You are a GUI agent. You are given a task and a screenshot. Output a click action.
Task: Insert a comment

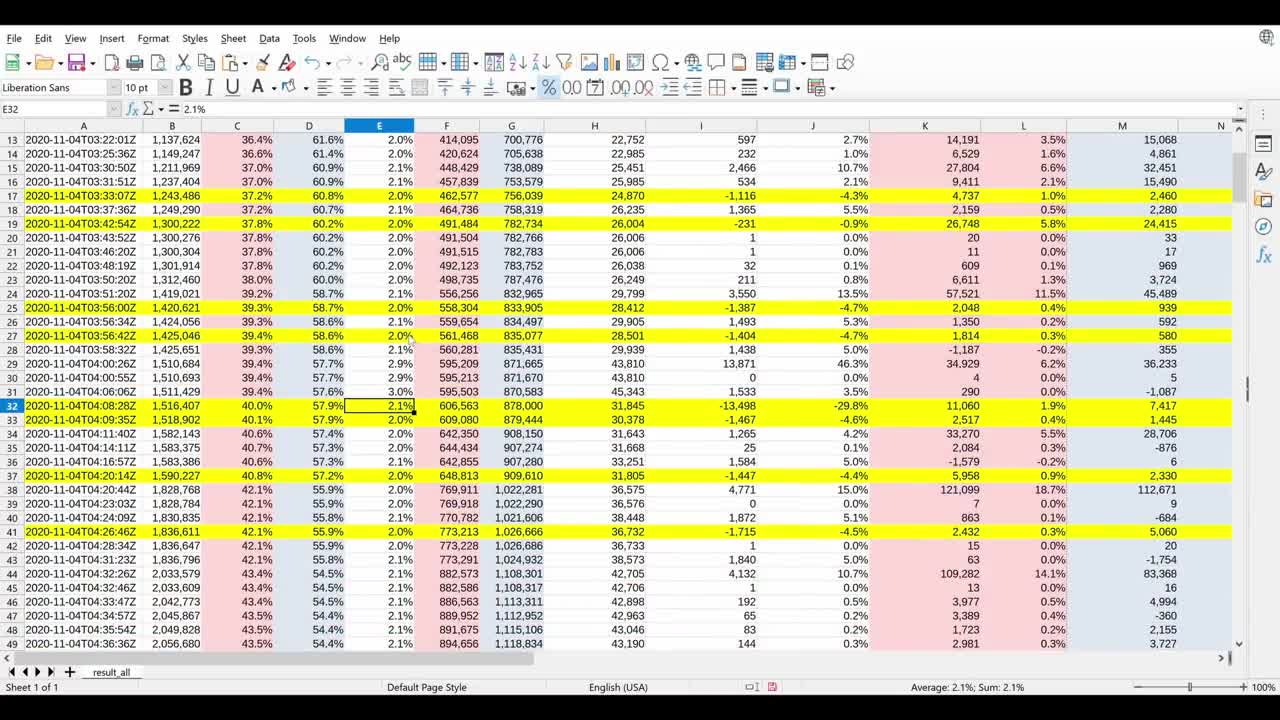716,62
